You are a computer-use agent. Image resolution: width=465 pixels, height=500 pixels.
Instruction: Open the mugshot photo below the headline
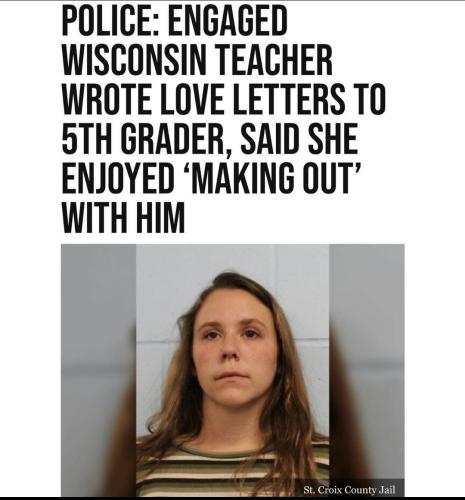[x=233, y=370]
